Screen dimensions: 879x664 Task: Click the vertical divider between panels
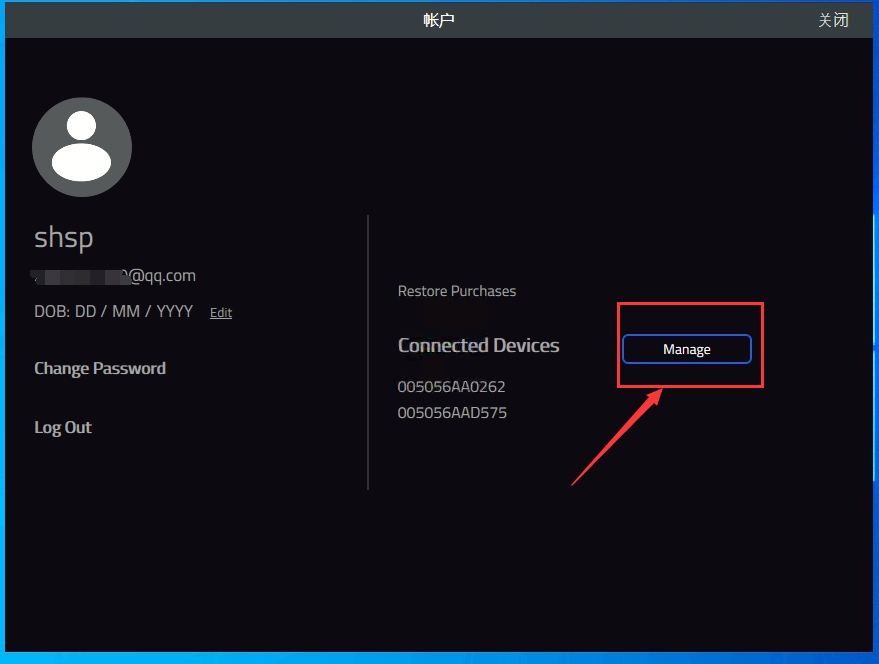368,351
